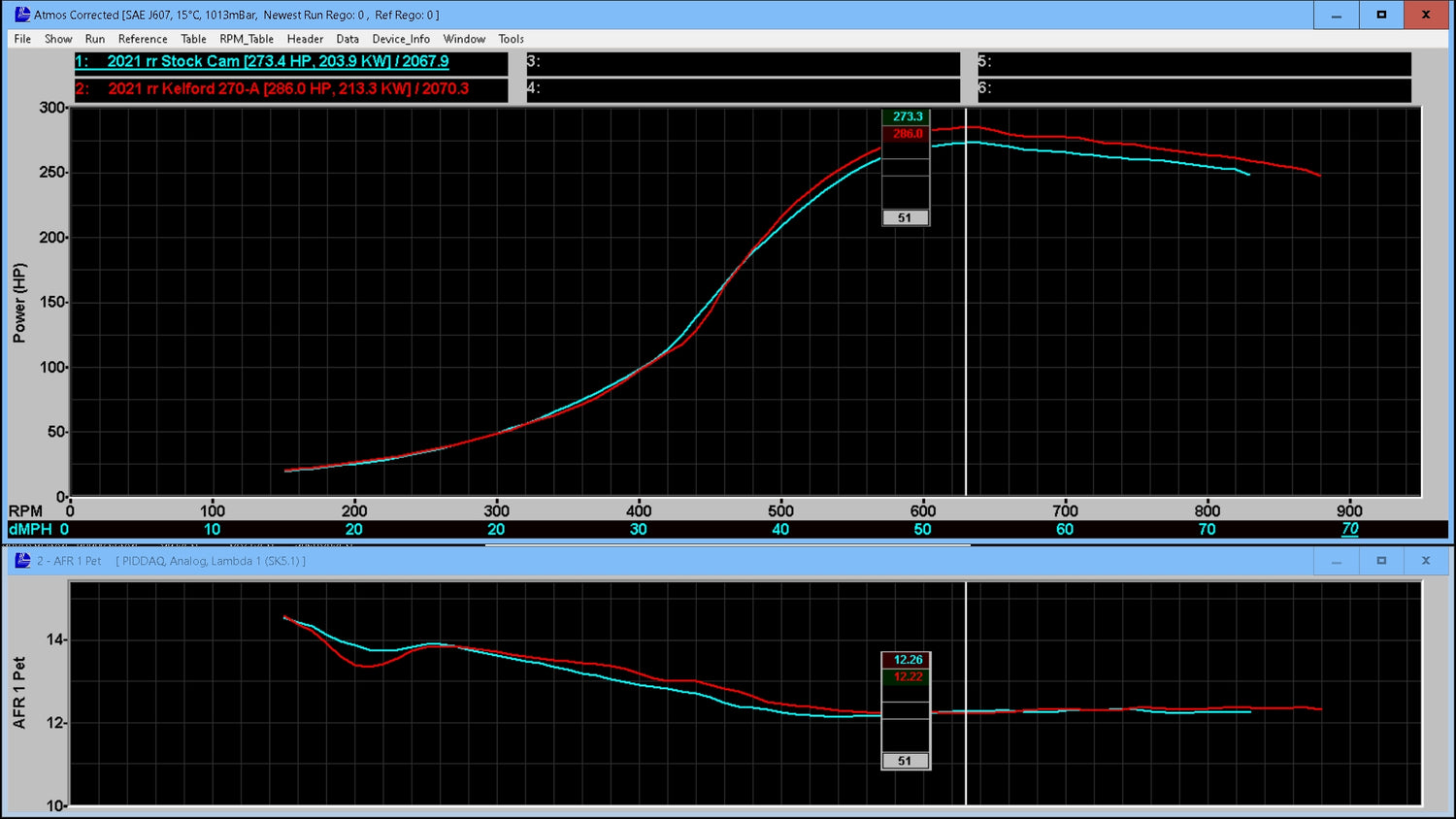Open the Tools menu

tap(511, 39)
